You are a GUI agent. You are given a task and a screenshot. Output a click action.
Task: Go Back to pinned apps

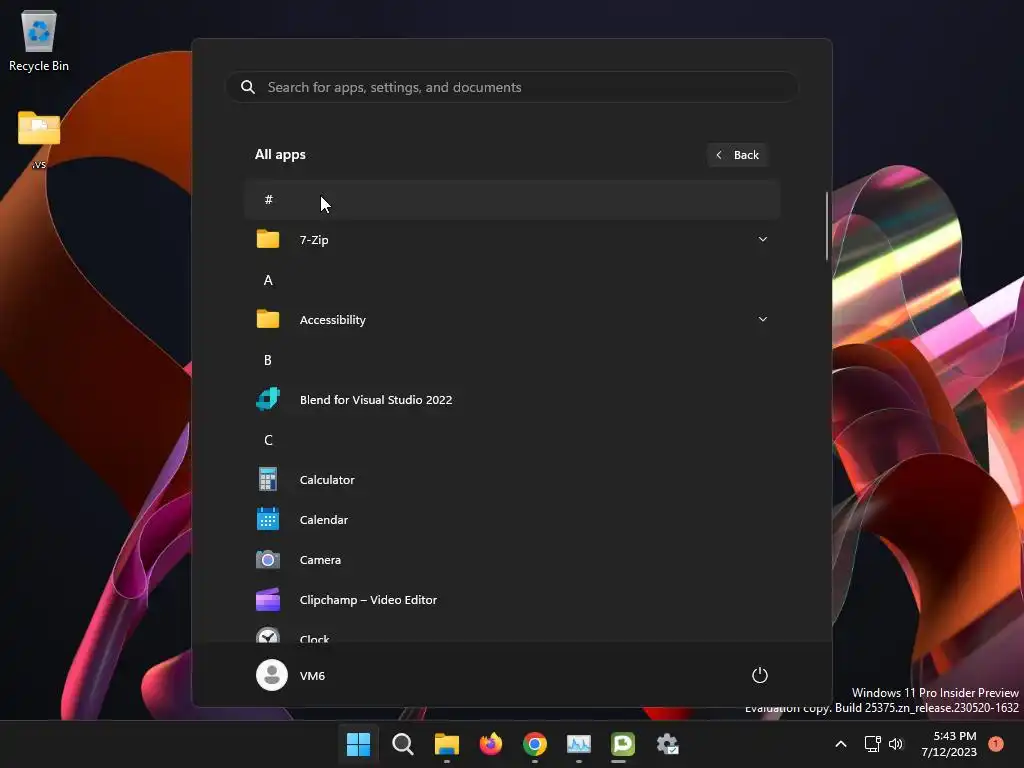pyautogui.click(x=737, y=155)
